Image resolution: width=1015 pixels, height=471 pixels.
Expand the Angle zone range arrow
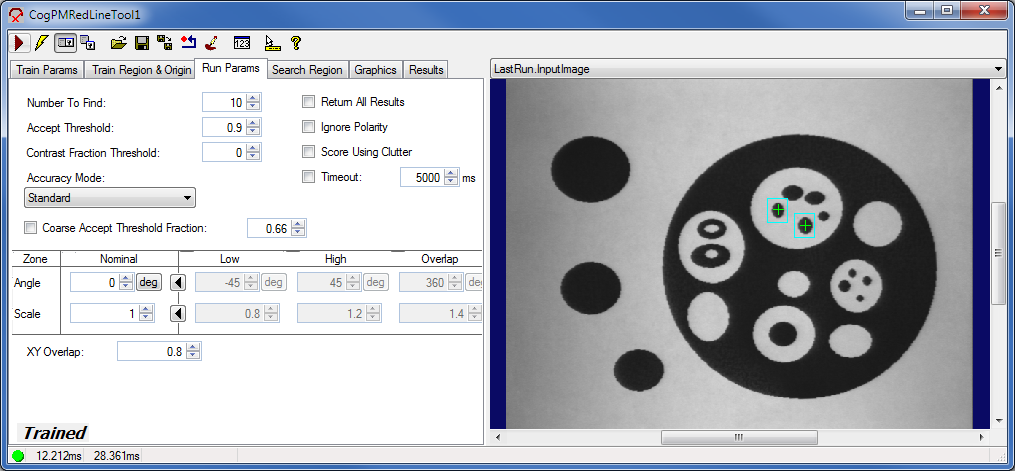(178, 283)
